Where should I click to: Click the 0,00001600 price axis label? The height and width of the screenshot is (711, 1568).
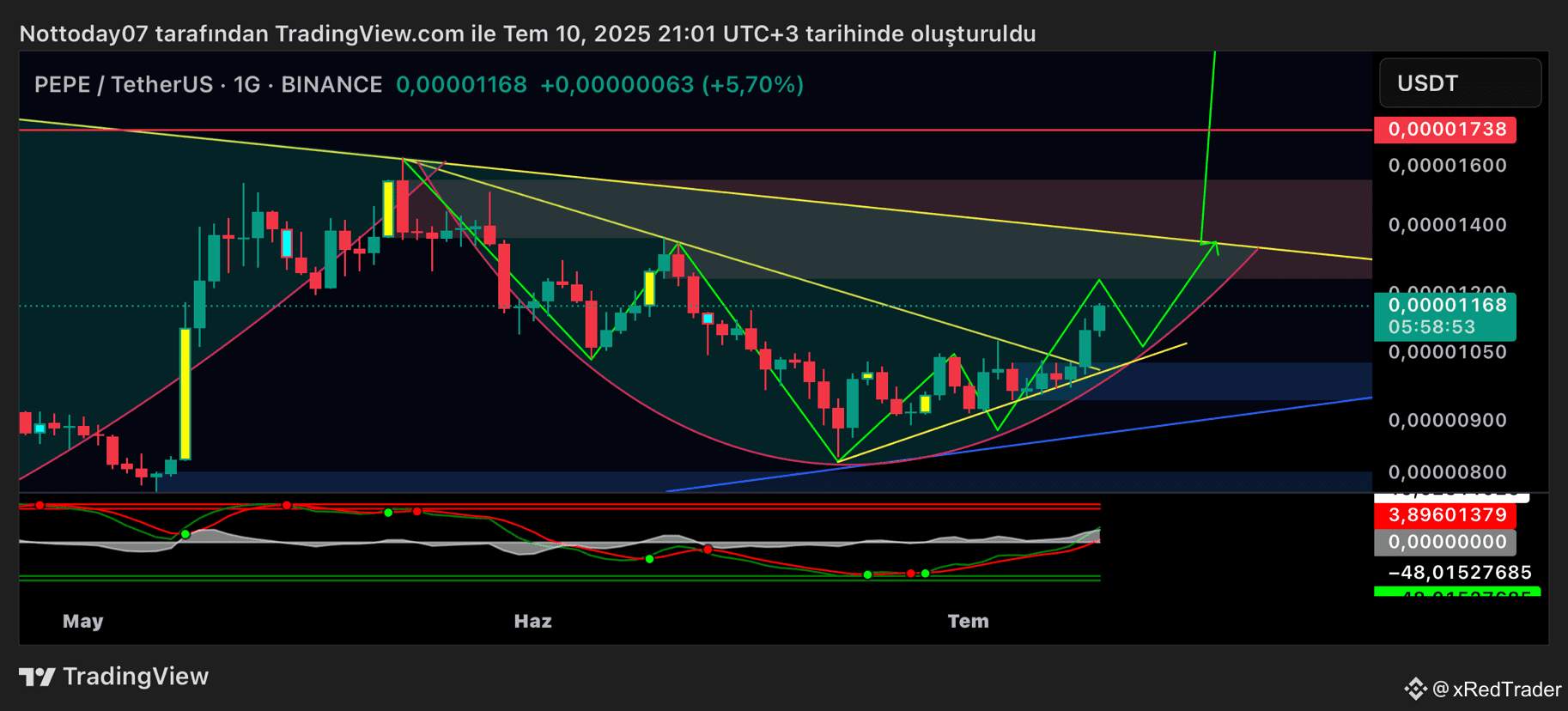tap(1448, 165)
